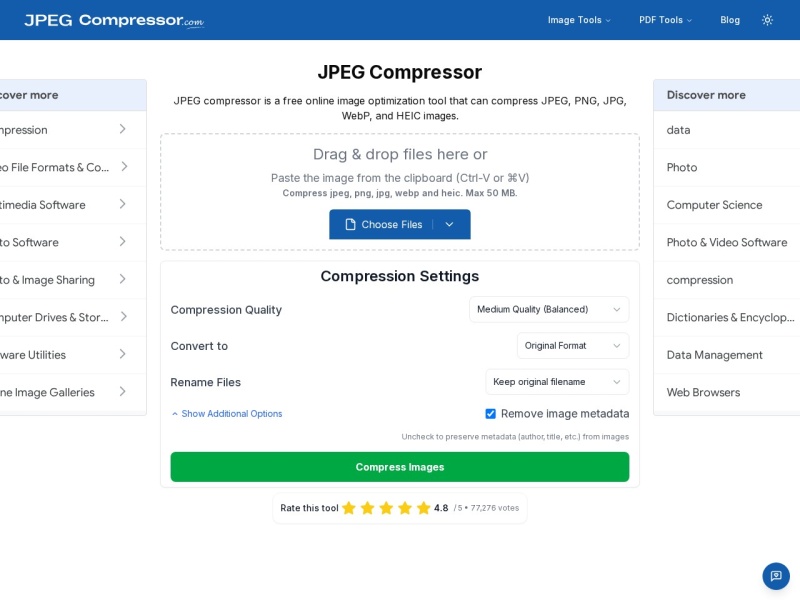
Task: Click the '77,276 votes' text
Action: point(494,508)
